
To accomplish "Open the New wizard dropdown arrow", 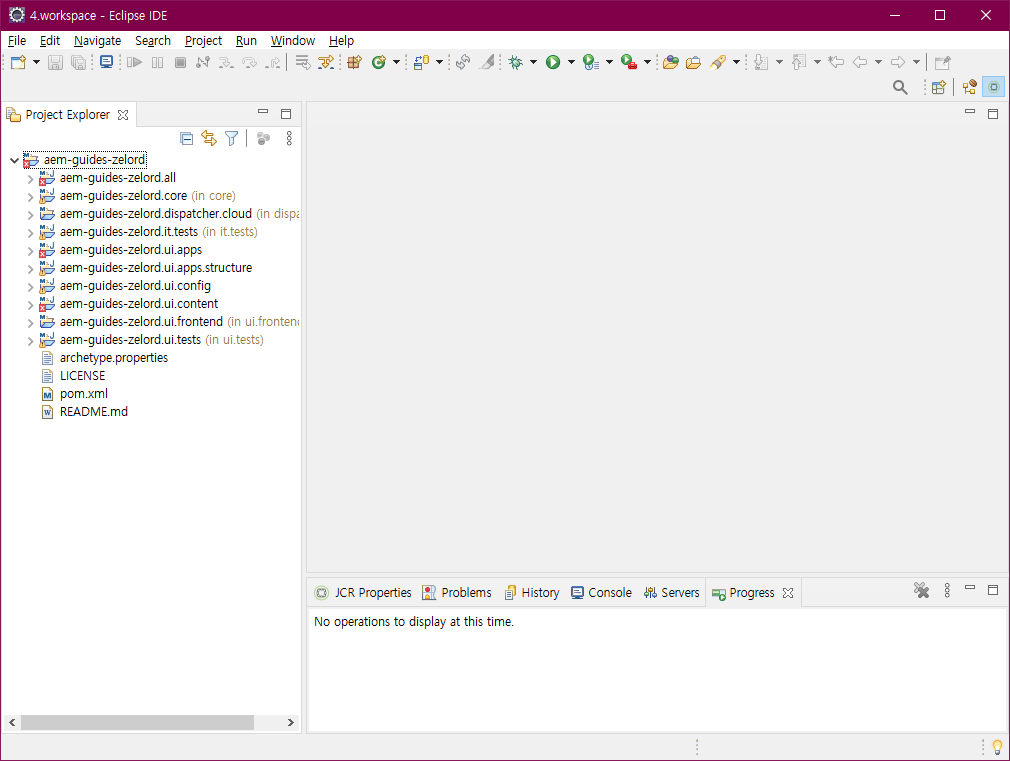I will tap(36, 63).
